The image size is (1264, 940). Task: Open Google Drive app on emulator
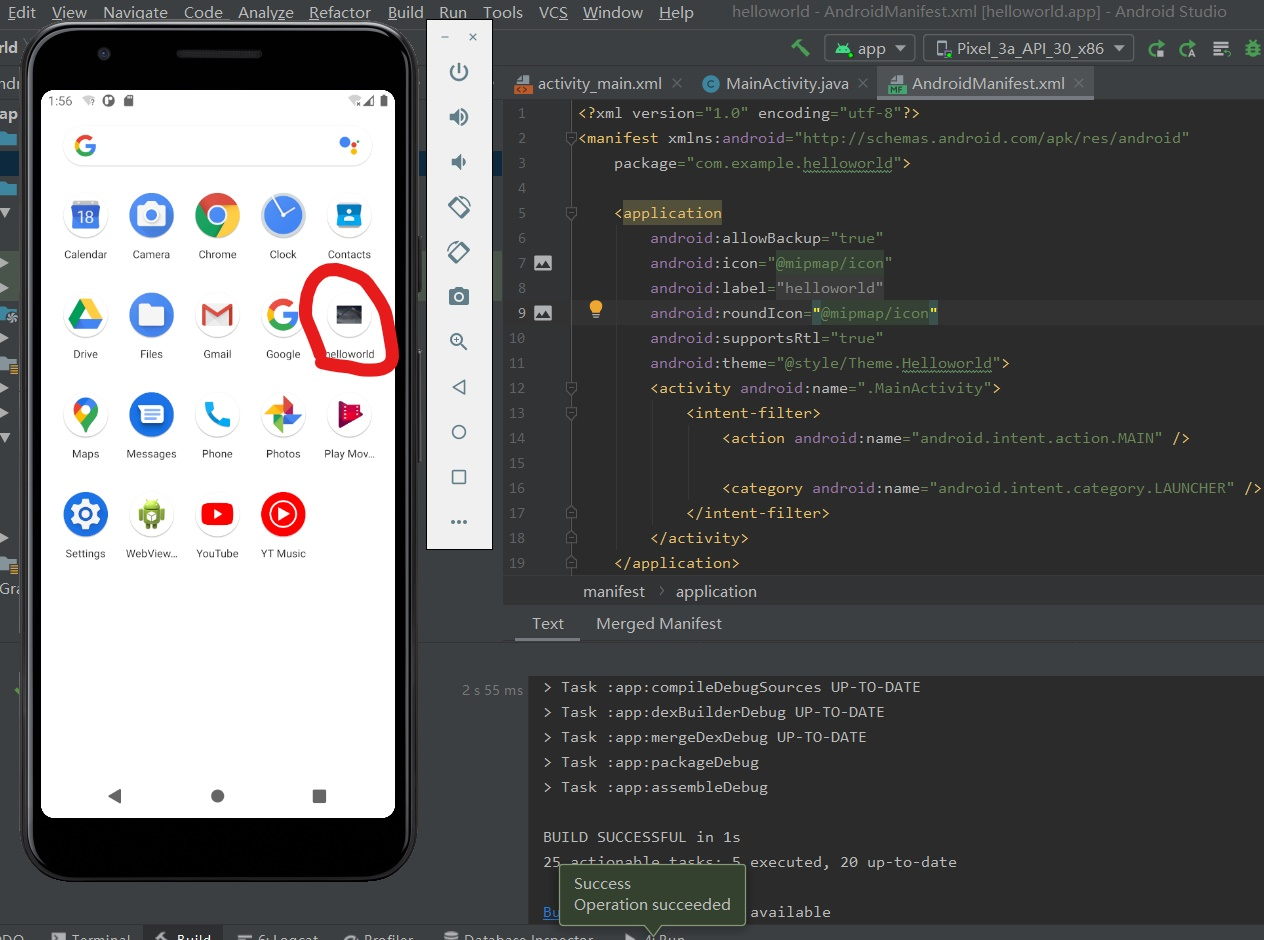[85, 316]
